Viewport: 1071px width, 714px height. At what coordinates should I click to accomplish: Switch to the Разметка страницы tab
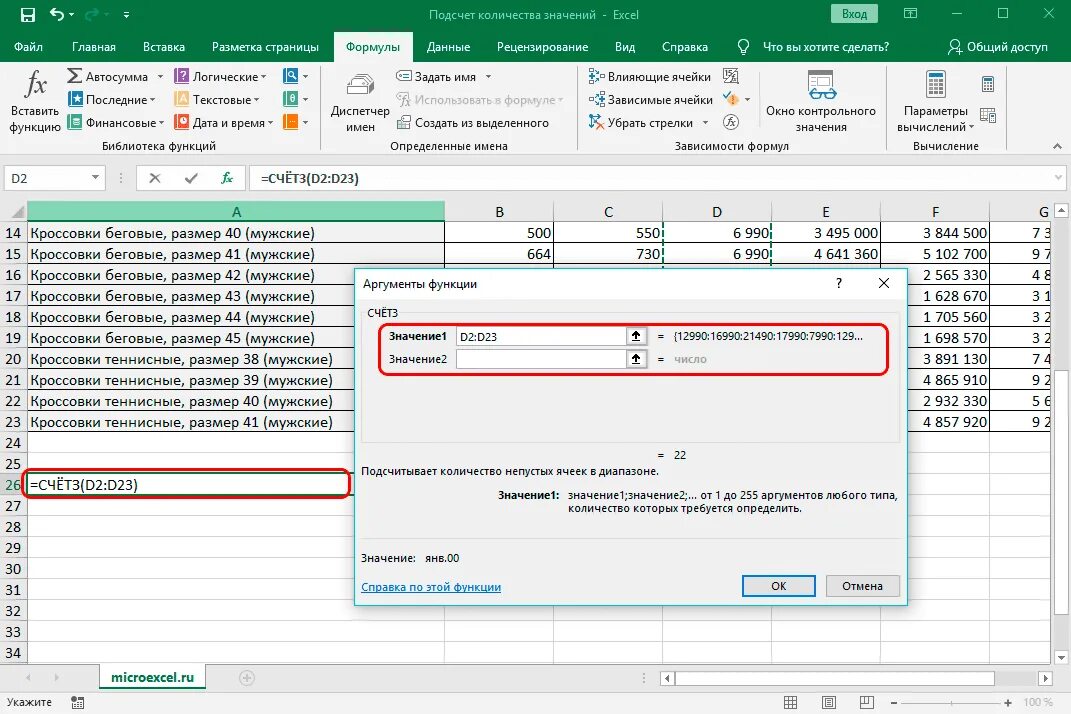click(265, 47)
